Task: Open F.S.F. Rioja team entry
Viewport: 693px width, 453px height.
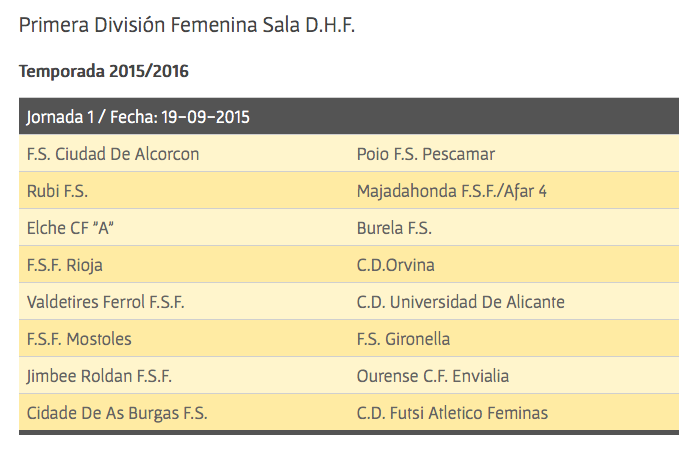Action: tap(64, 265)
